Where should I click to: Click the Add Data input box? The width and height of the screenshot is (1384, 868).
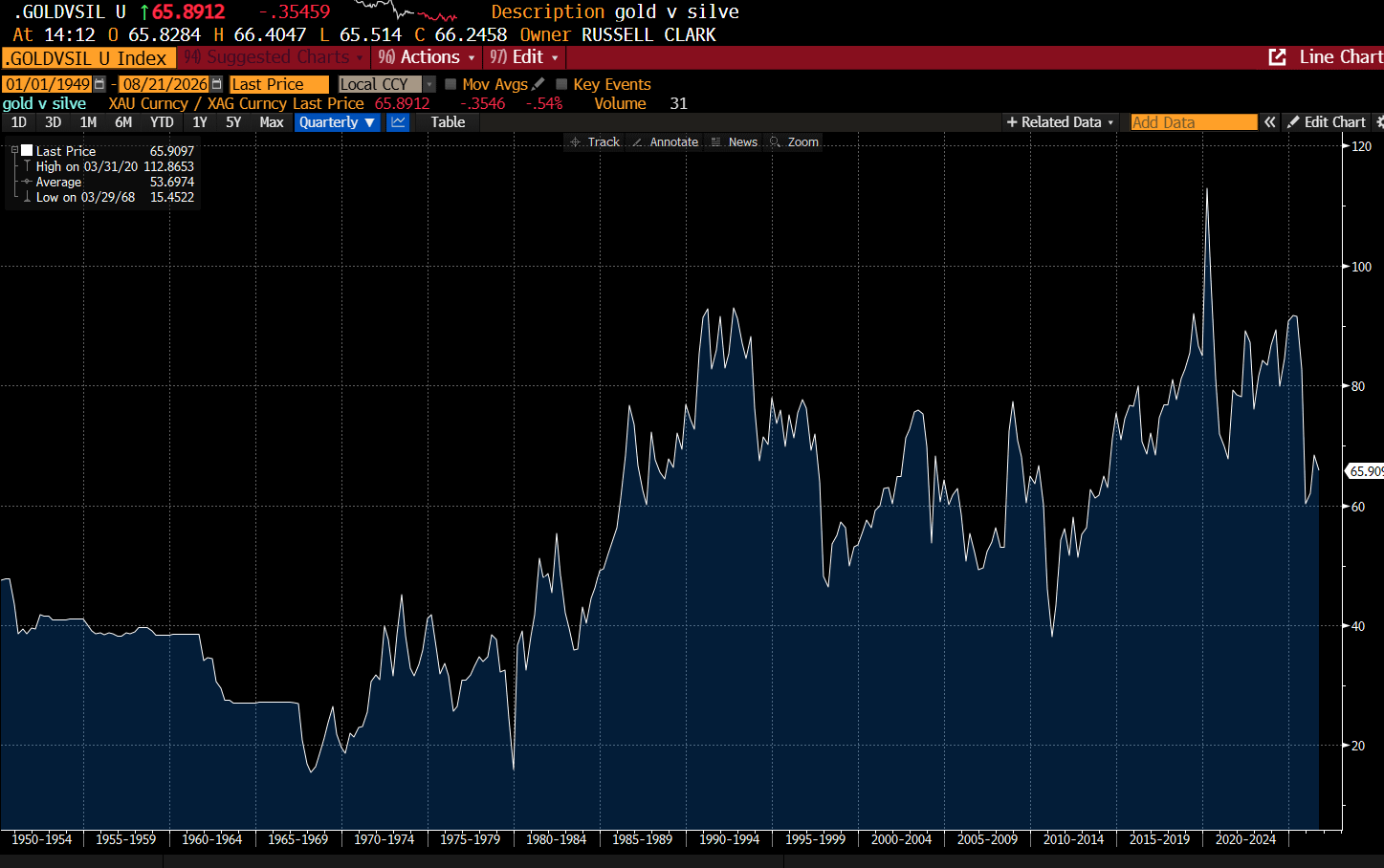click(1194, 122)
